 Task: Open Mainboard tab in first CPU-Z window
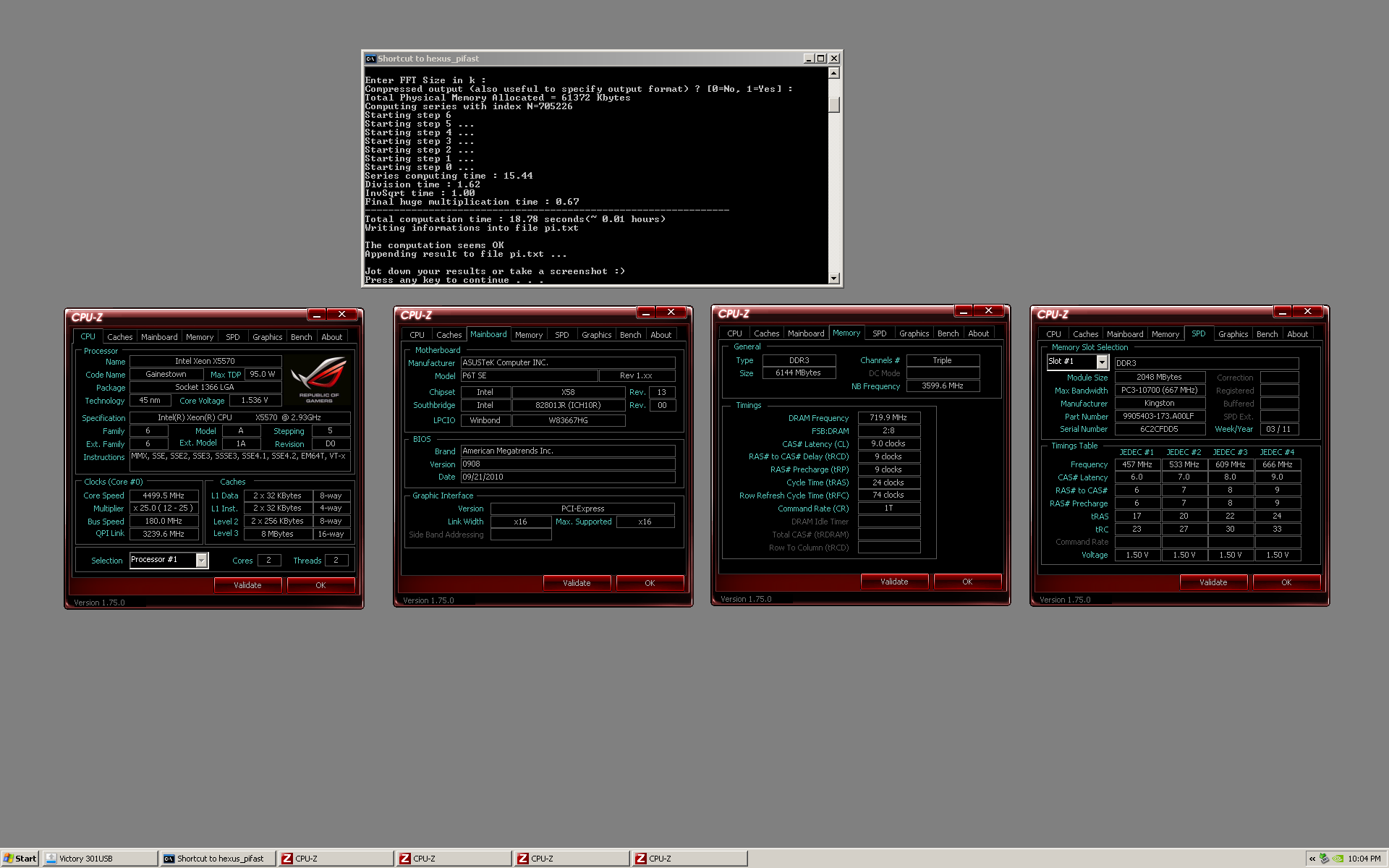[159, 337]
